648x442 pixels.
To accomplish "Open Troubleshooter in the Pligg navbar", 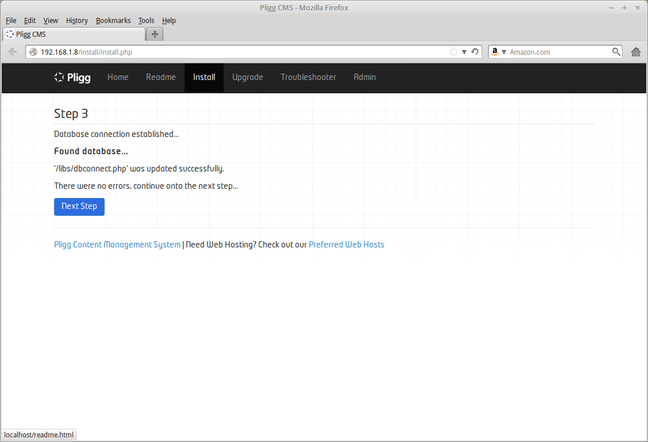I will coord(308,77).
